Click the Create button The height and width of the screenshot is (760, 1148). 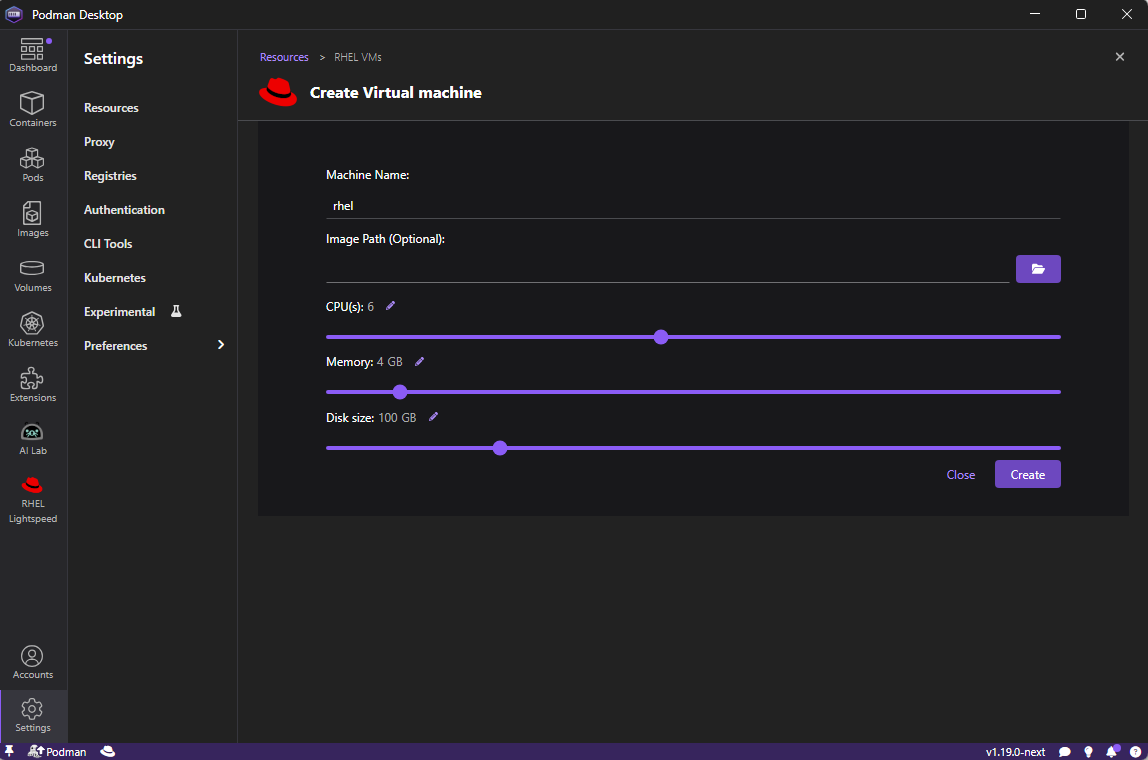1027,475
